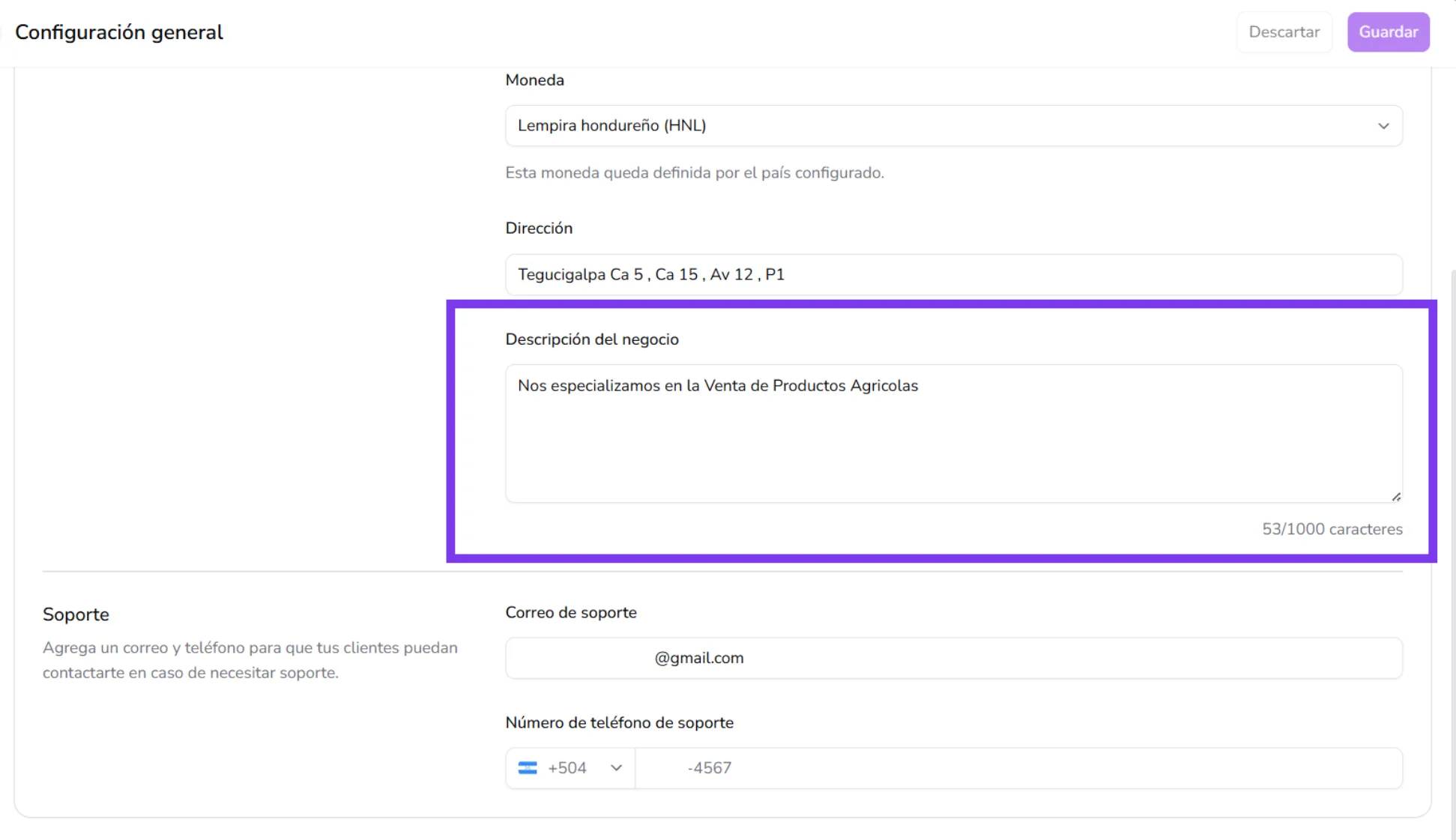The height and width of the screenshot is (840, 1456).
Task: Click the page vertical scrollbar
Action: tap(1453, 555)
